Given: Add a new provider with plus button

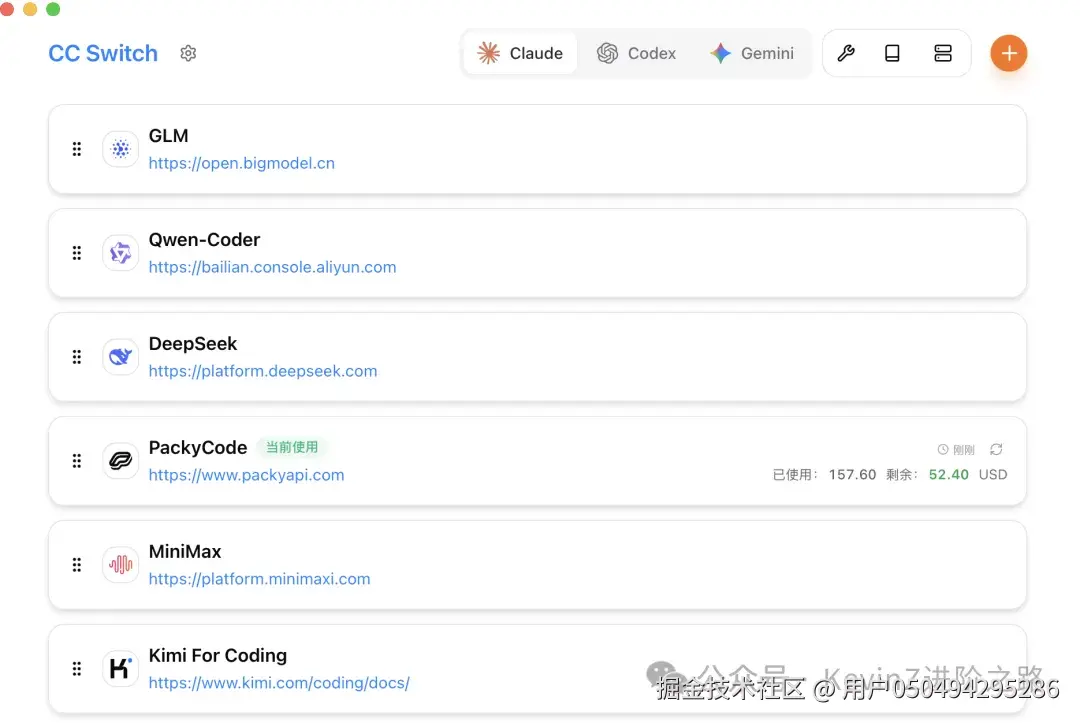Looking at the screenshot, I should click(1008, 53).
